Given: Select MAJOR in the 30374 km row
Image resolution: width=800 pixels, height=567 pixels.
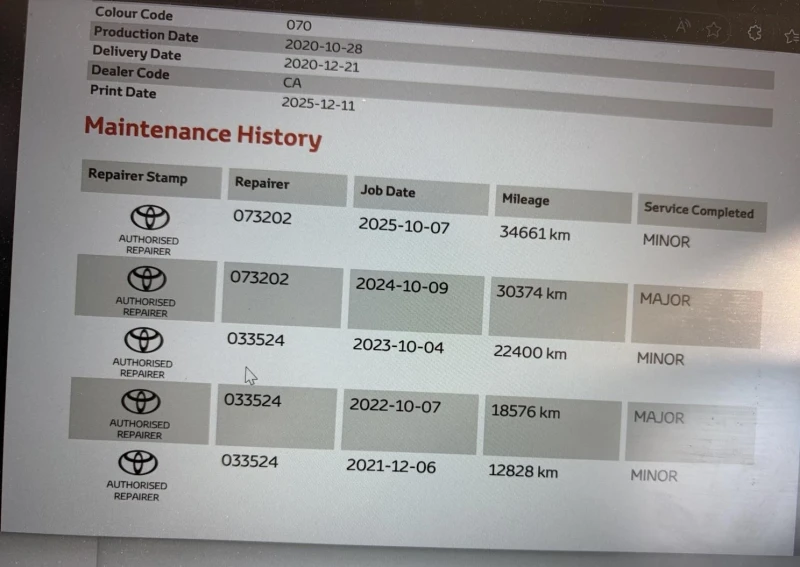Looking at the screenshot, I should 665,300.
